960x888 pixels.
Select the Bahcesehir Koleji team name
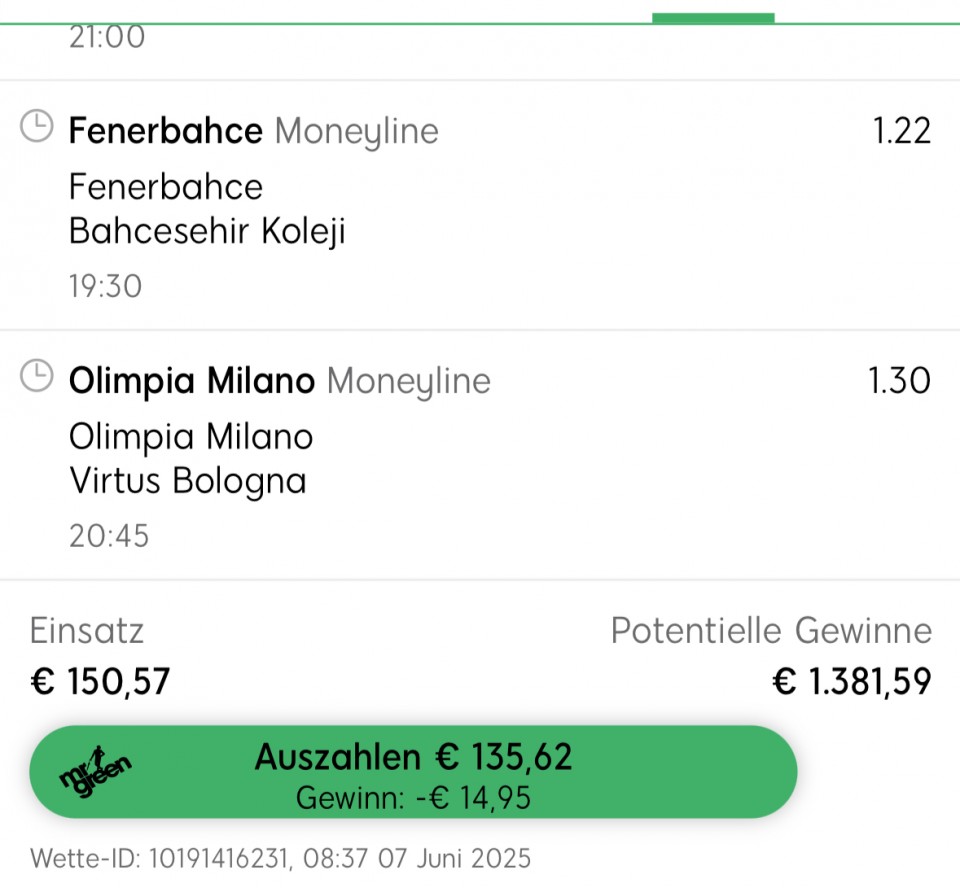tap(208, 231)
